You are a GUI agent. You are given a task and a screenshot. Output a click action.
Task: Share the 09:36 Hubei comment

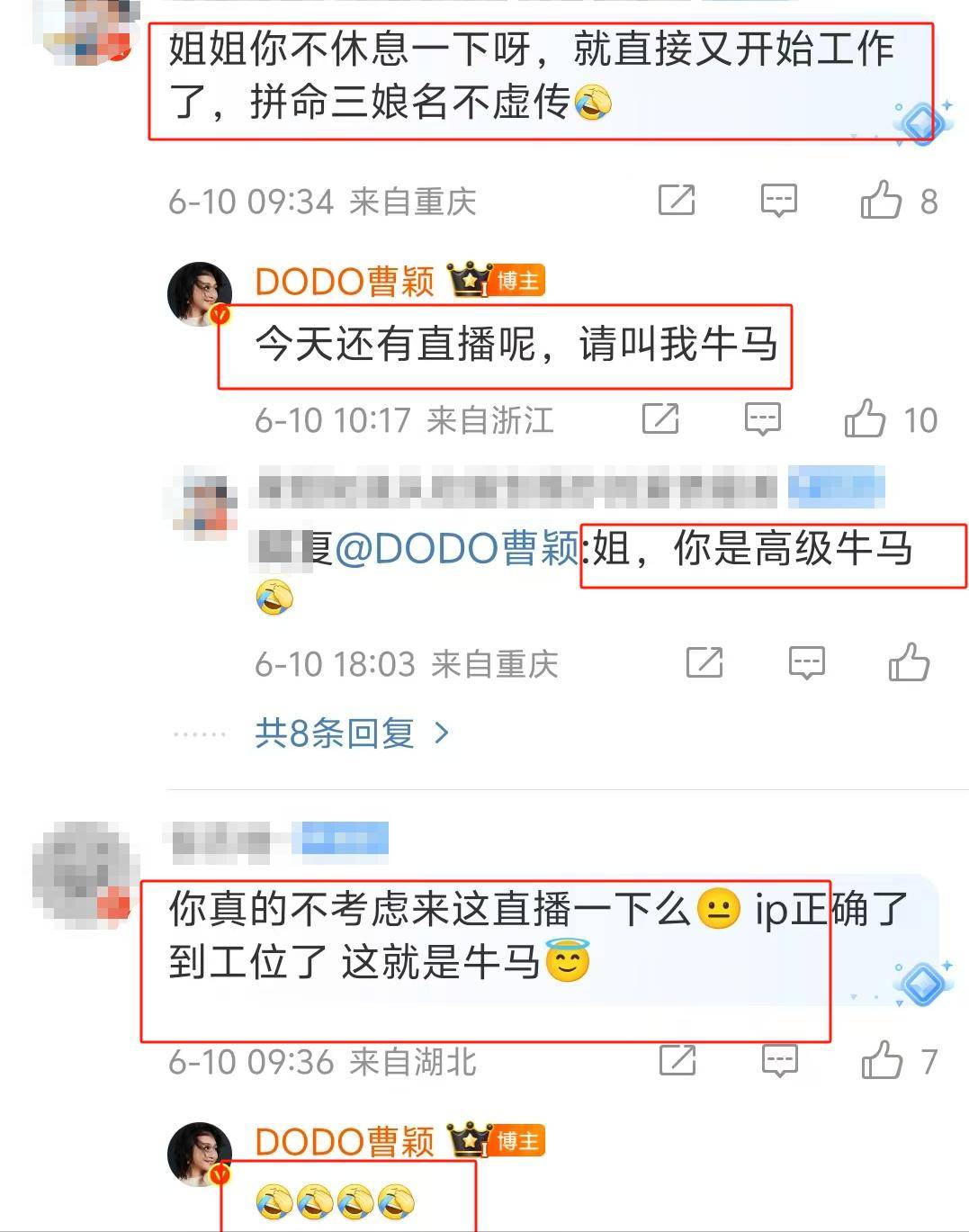click(677, 1061)
